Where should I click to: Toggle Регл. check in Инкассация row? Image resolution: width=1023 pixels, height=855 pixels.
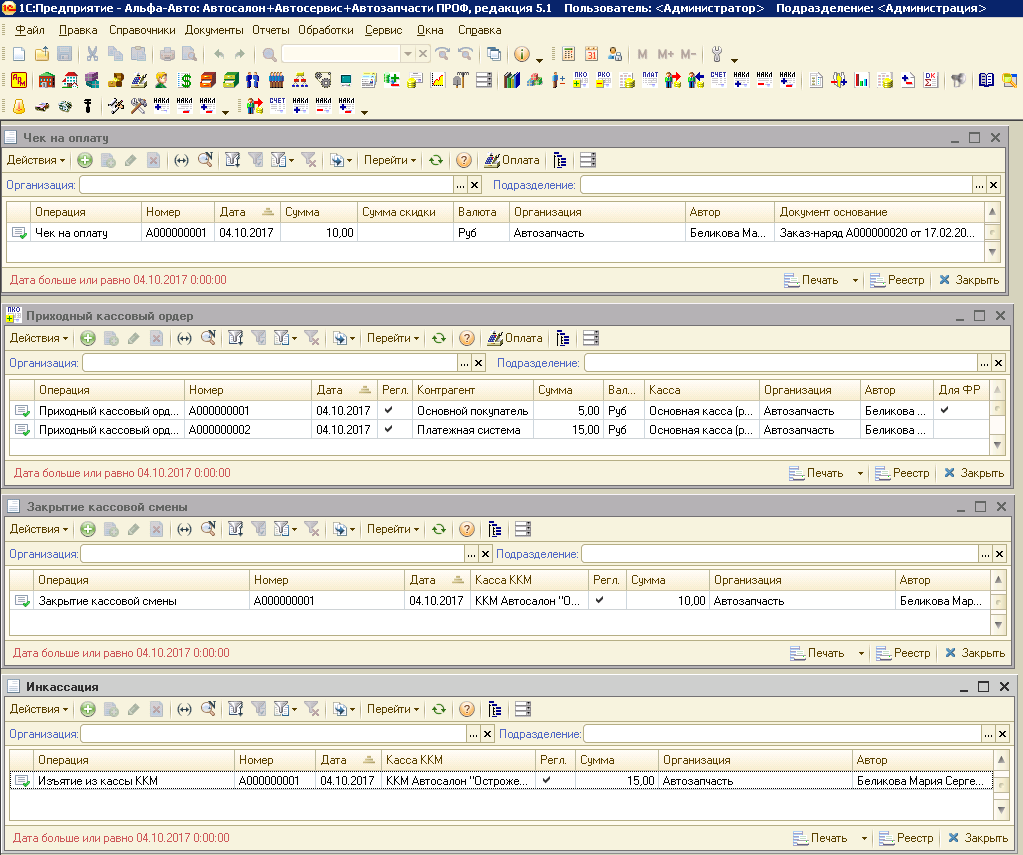pos(547,779)
